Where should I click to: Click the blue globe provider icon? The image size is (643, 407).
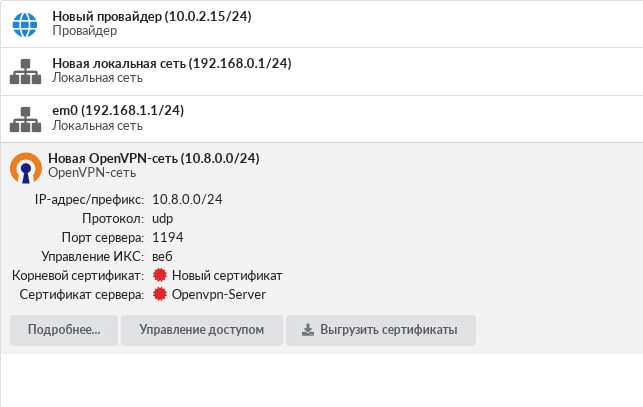25,25
